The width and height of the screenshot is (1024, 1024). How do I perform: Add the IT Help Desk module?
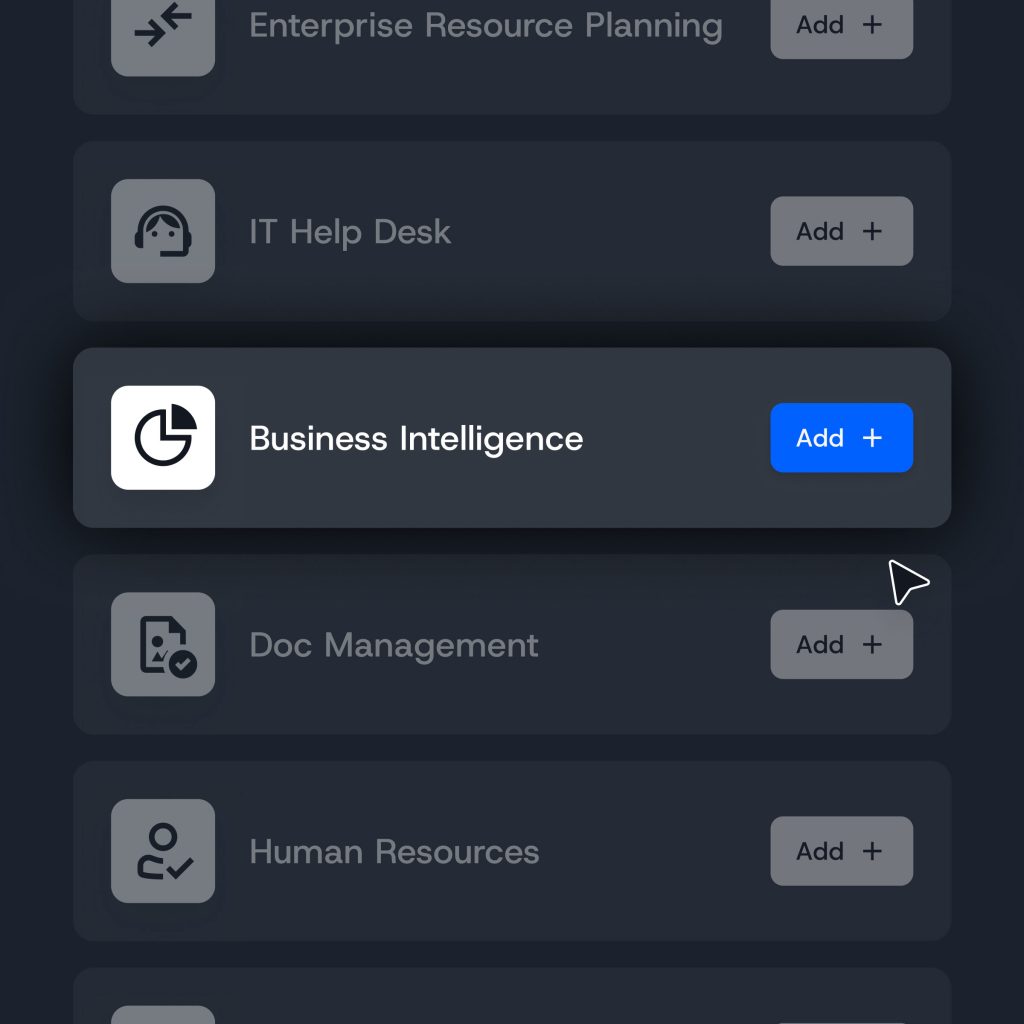841,231
